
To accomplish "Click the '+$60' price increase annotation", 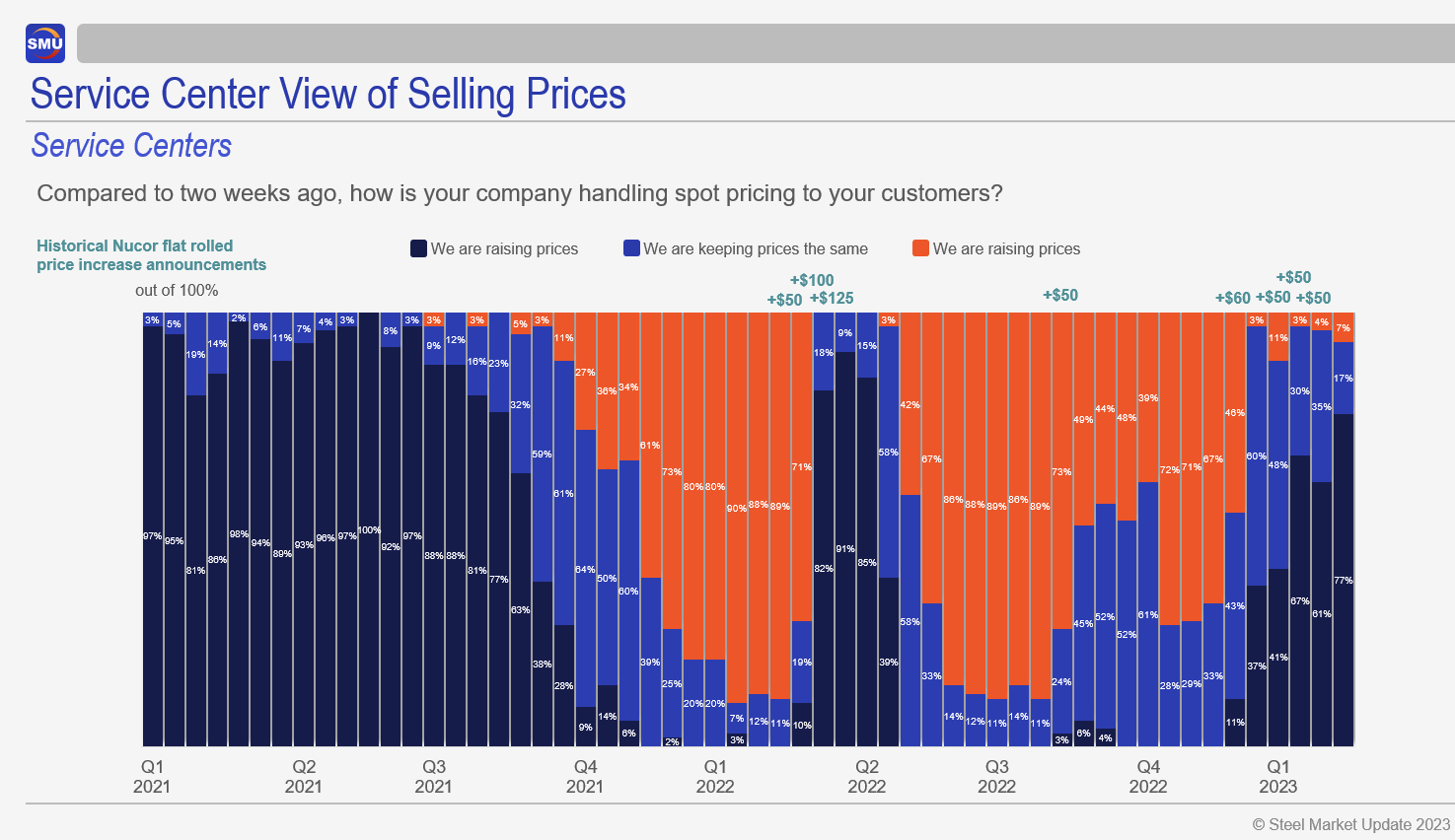I will [1232, 299].
